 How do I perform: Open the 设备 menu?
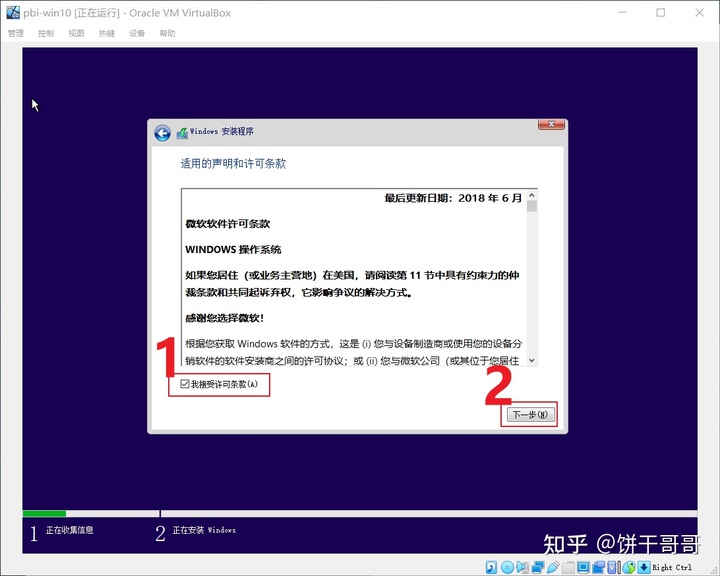(137, 33)
